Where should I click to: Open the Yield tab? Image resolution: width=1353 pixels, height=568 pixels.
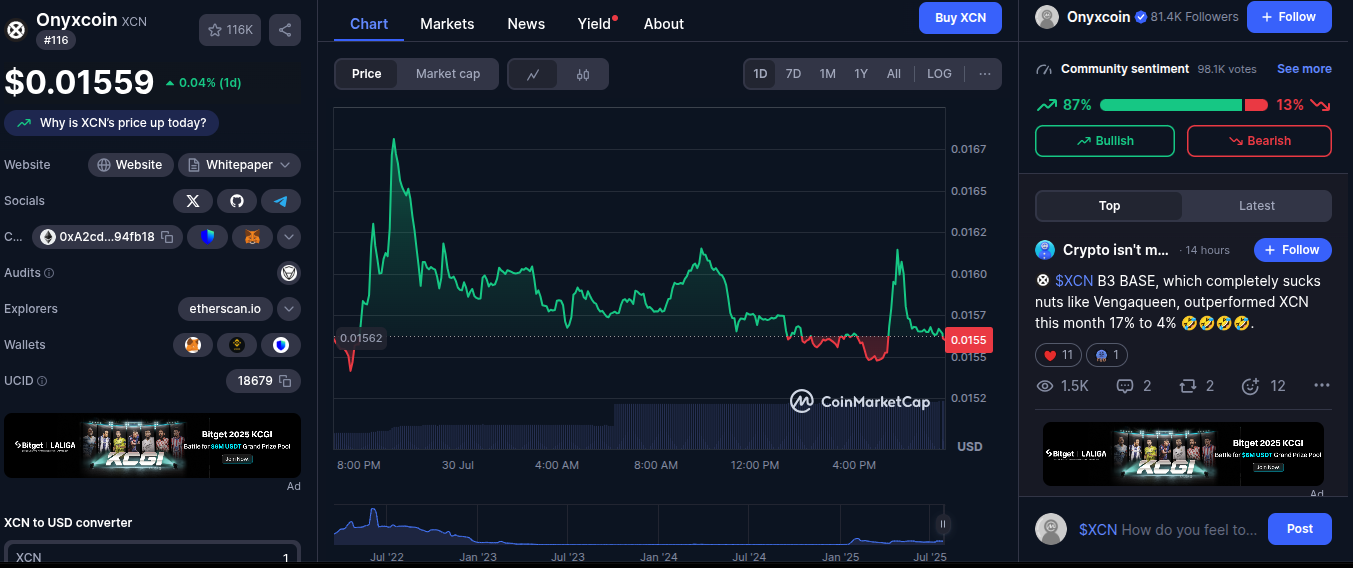(x=596, y=24)
